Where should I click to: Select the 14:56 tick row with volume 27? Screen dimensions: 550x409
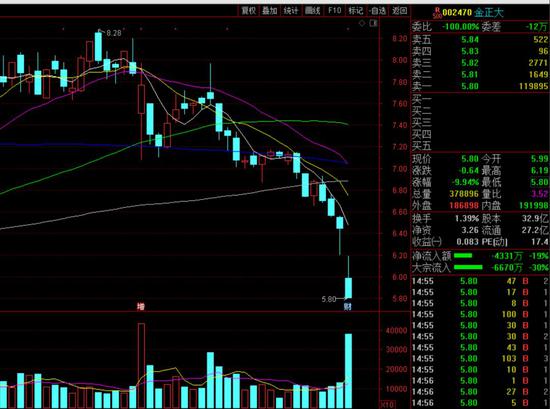[x=480, y=392]
